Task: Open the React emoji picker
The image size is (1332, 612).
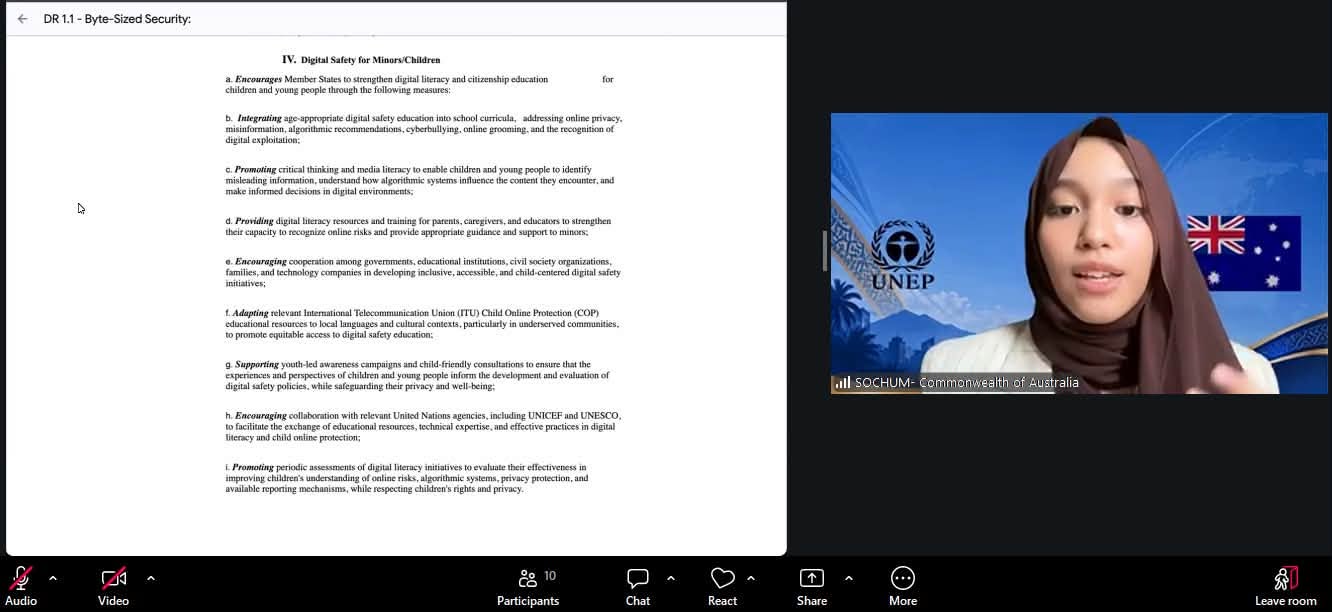Action: pos(722,586)
